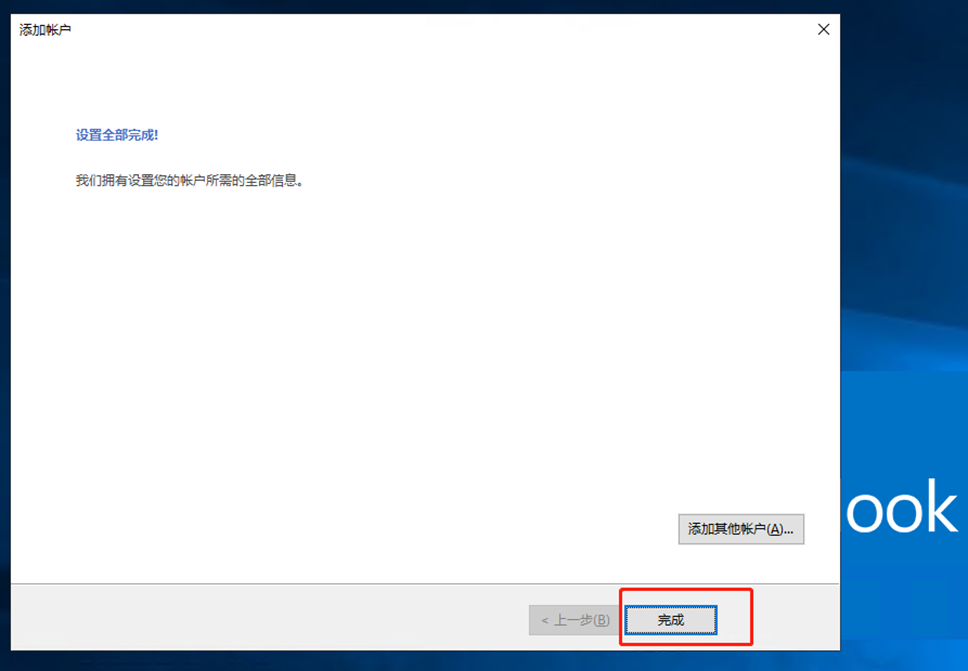Click the white "ook" Outlook splash text
This screenshot has width=968, height=671.
(x=901, y=506)
